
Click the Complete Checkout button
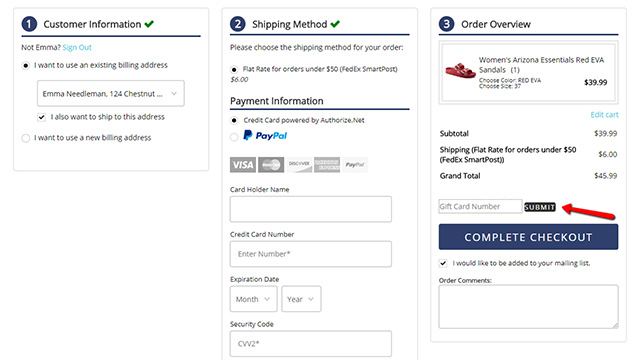pyautogui.click(x=529, y=237)
